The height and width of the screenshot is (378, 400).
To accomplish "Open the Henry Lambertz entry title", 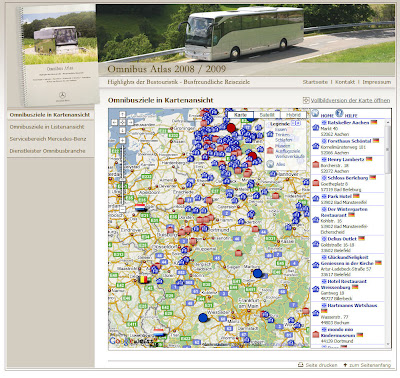I will click(x=346, y=159).
